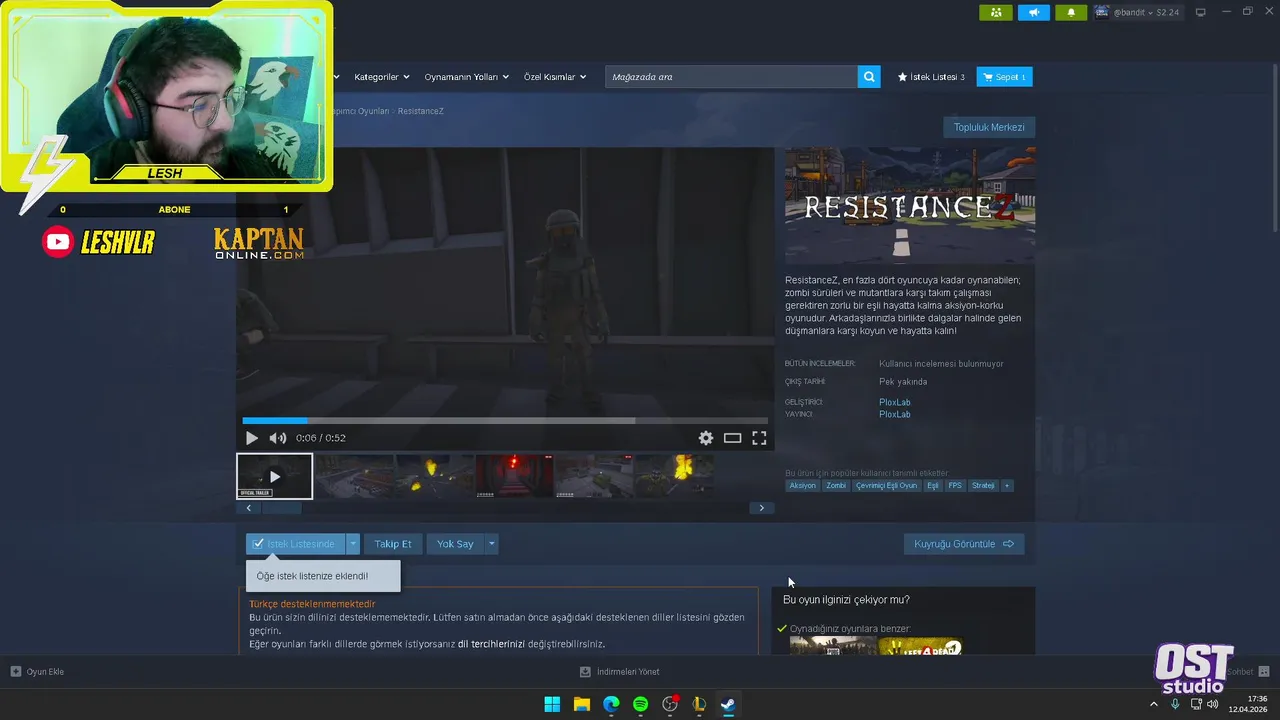Open the @bandit account dropdown
Screen dimensions: 1280x720
[x=1137, y=12]
